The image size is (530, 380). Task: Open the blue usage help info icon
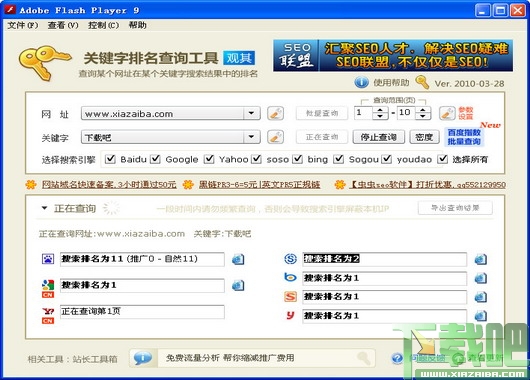[361, 82]
